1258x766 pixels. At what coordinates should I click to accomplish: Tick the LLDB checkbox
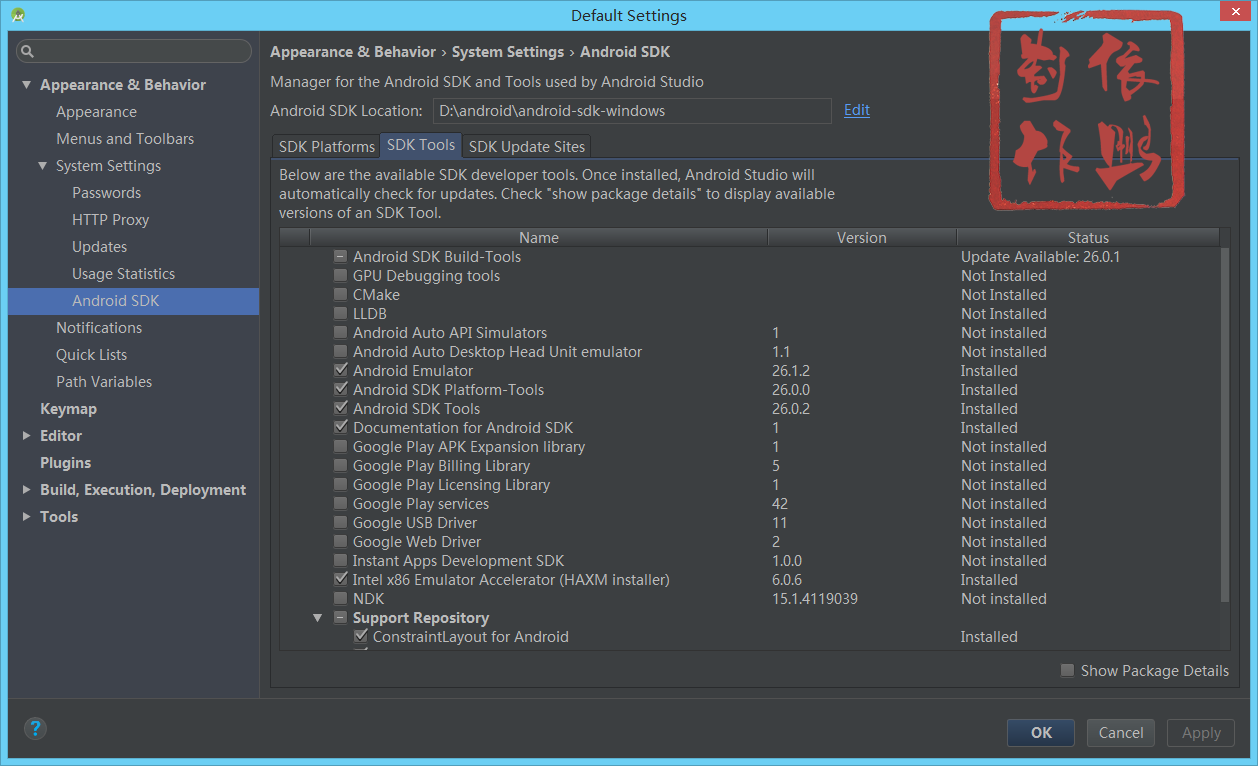(341, 314)
